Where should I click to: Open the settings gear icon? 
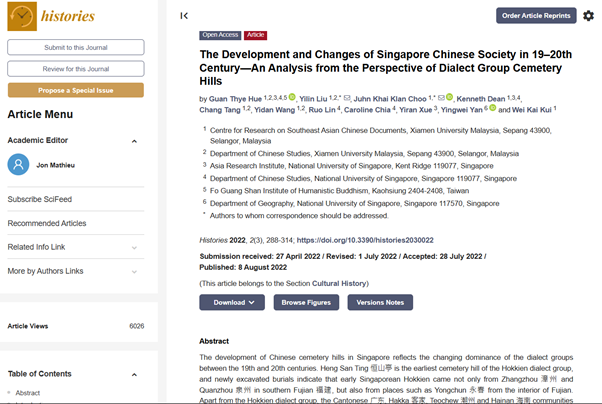click(588, 16)
